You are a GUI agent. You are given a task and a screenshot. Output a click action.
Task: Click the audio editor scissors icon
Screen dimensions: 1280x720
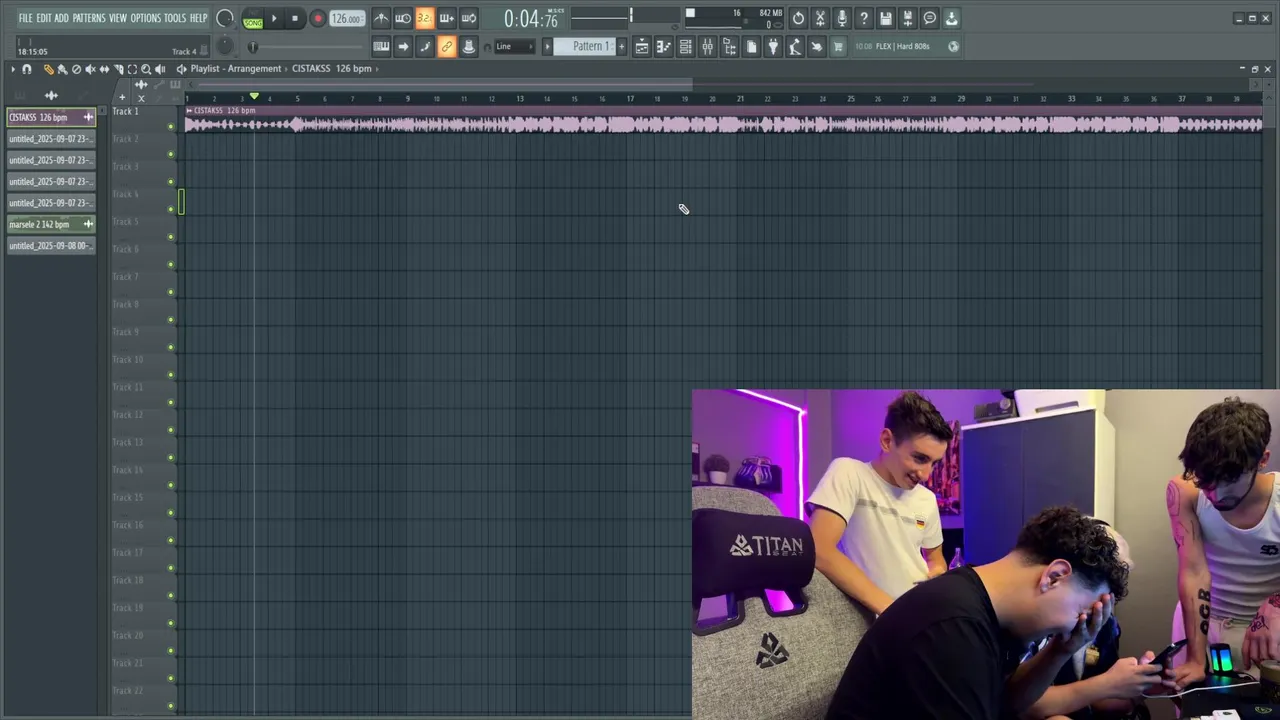pos(820,18)
